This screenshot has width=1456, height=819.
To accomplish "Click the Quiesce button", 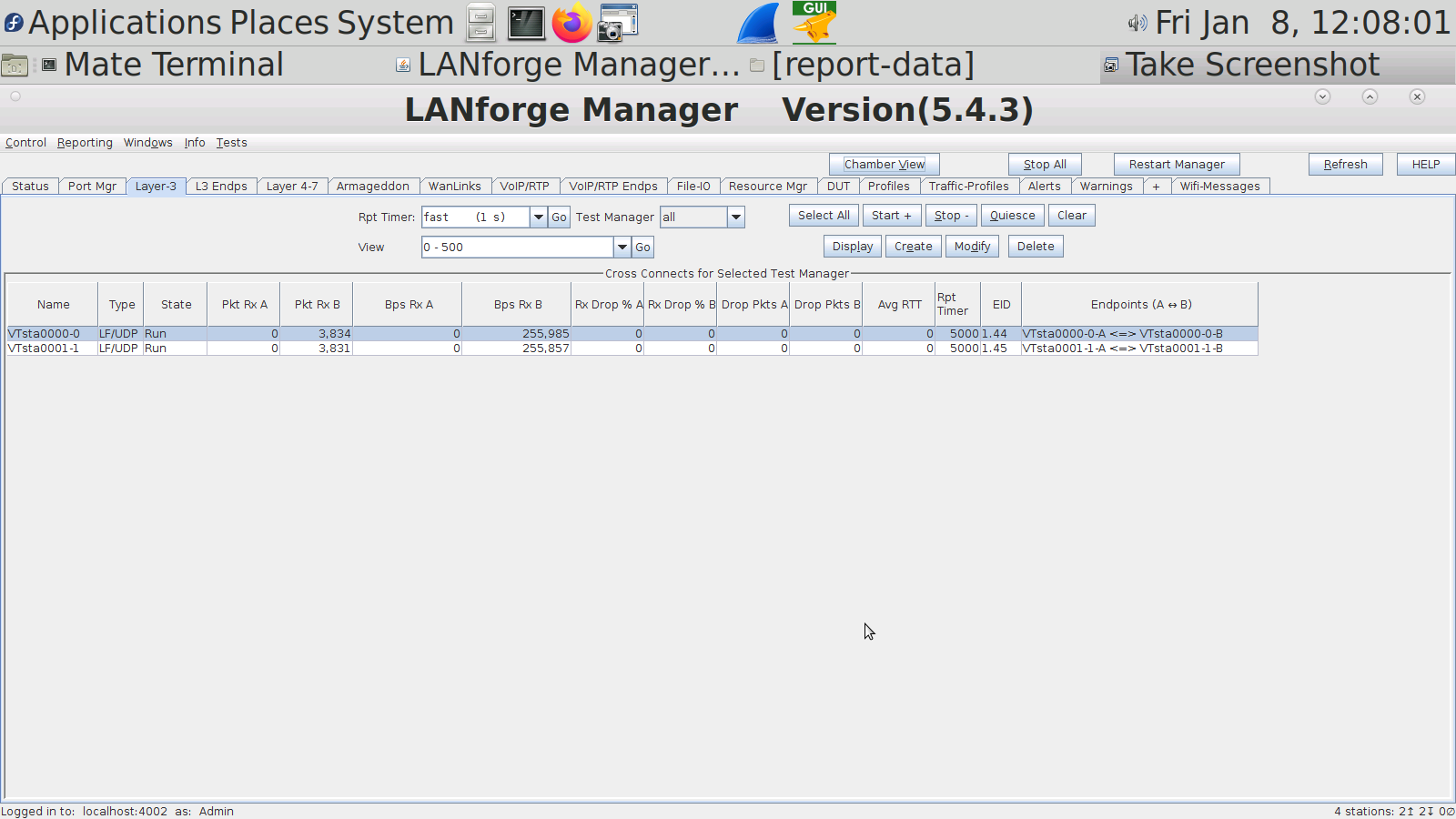I will click(1013, 216).
